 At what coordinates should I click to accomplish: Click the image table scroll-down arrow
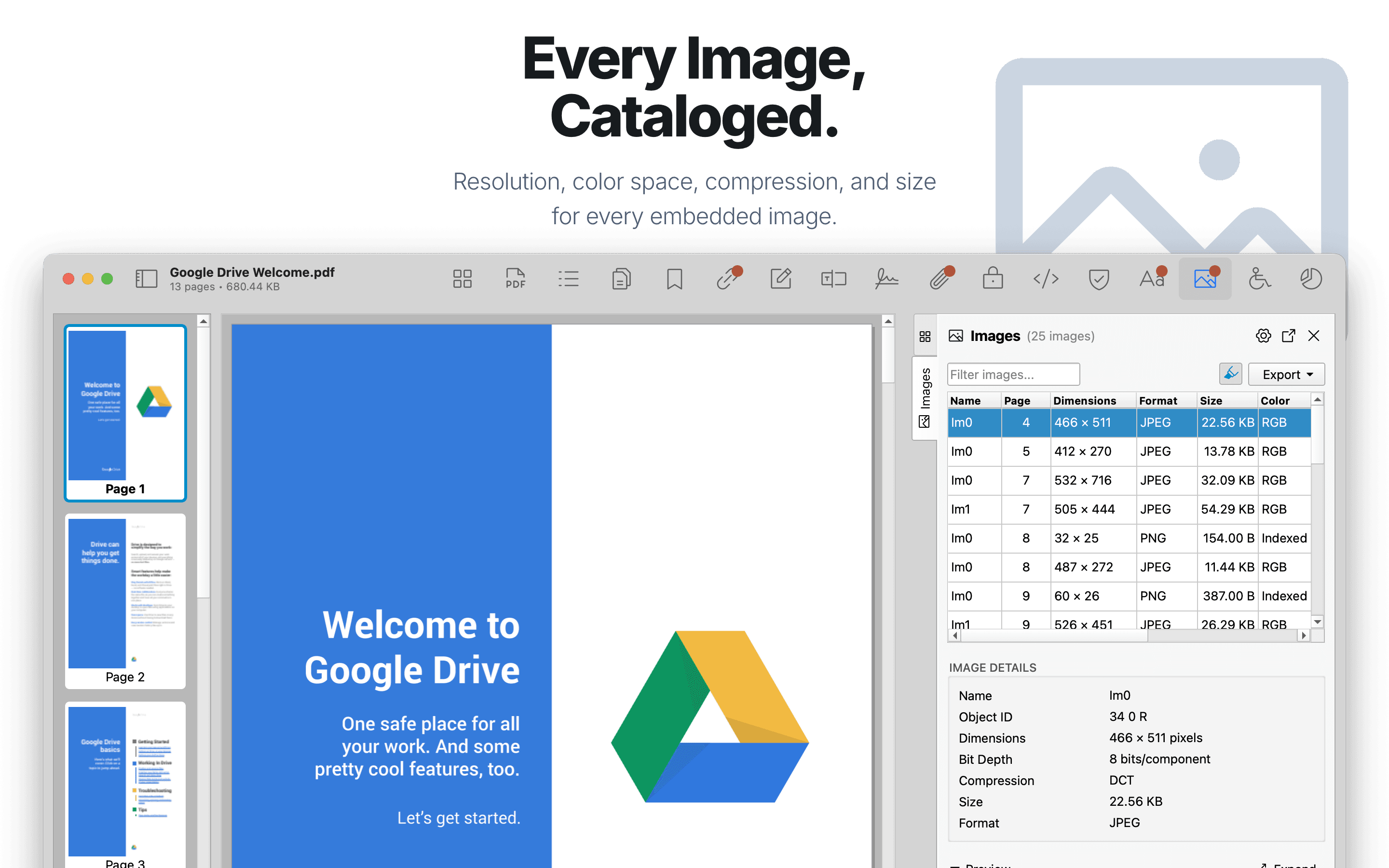(1318, 622)
